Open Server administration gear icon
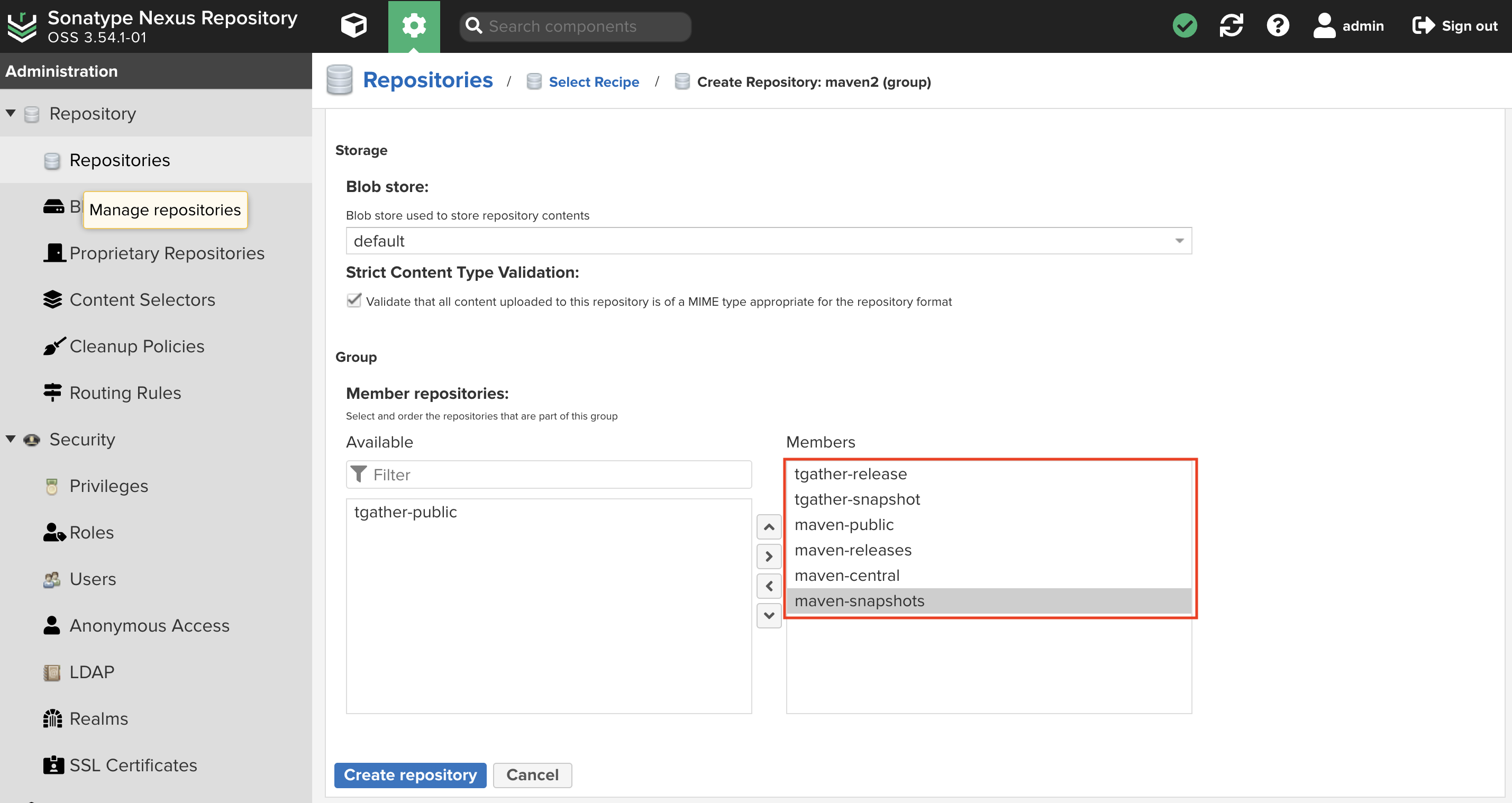The height and width of the screenshot is (803, 1512). pos(414,26)
